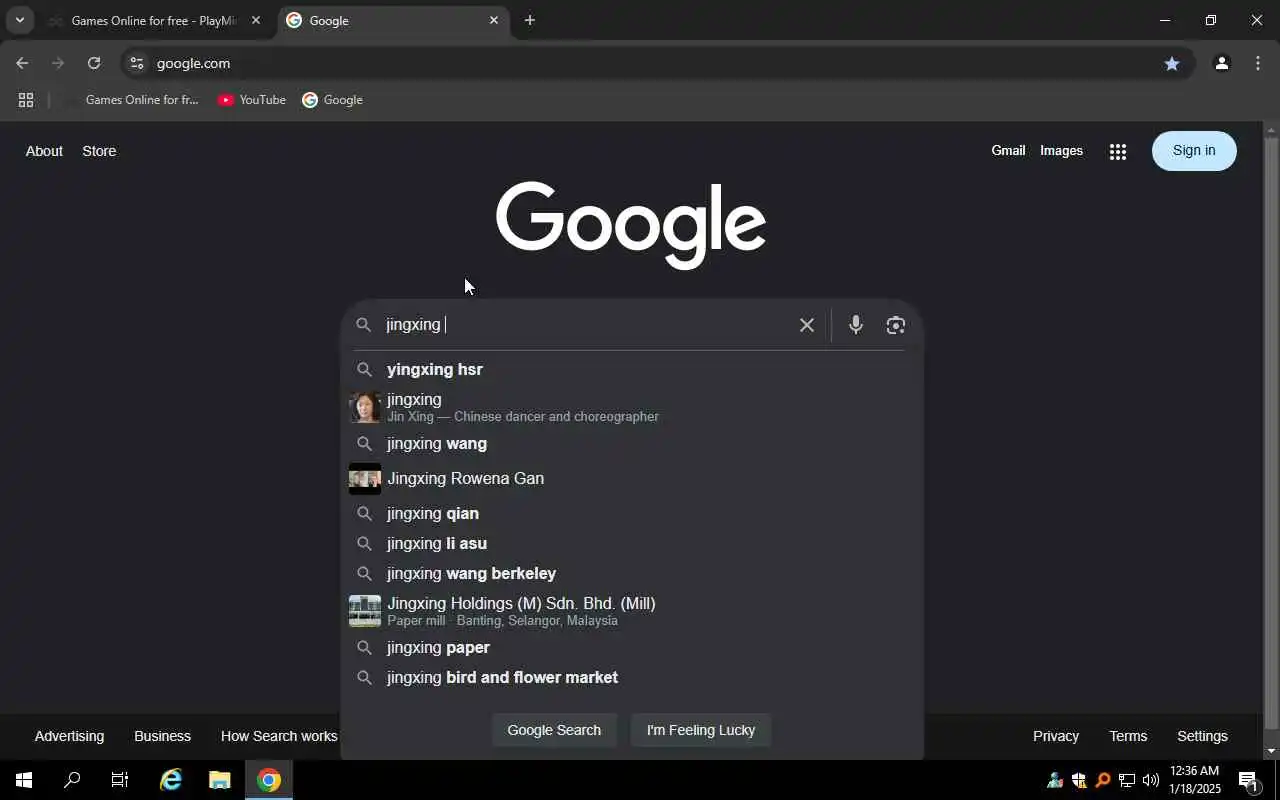The image size is (1280, 800).
Task: Select suggestion jingxing paper
Action: tap(631, 648)
